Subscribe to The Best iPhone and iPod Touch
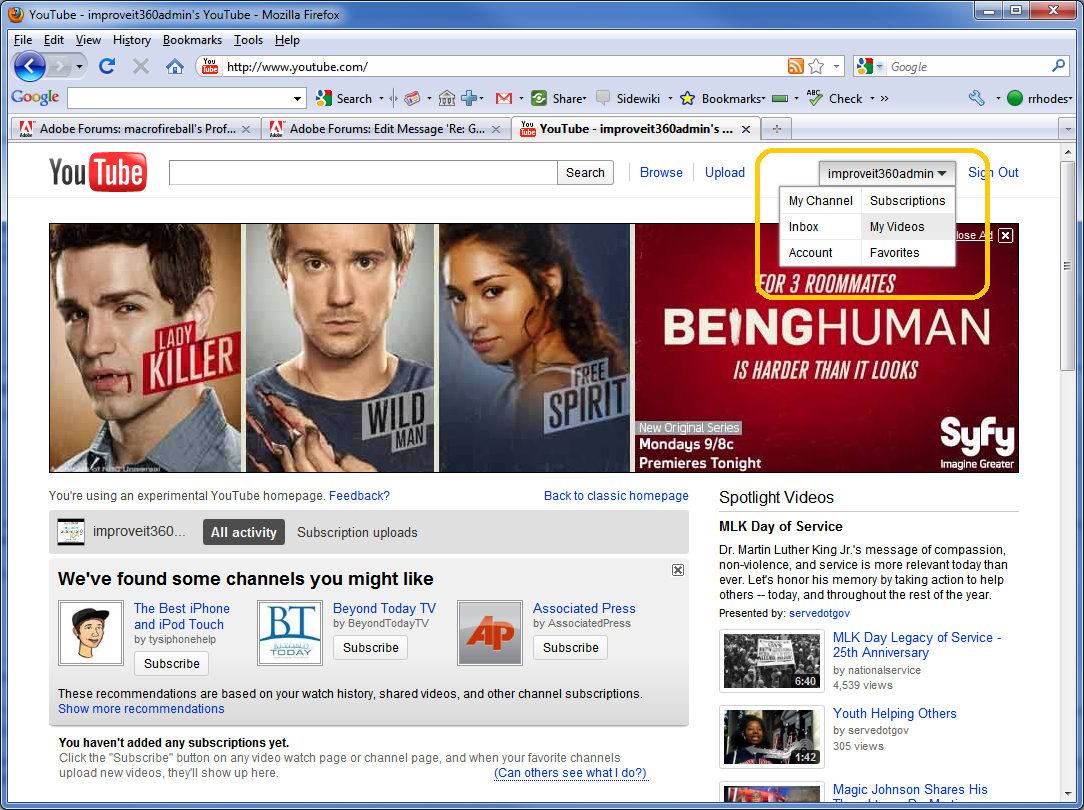This screenshot has width=1084, height=810. pos(171,663)
